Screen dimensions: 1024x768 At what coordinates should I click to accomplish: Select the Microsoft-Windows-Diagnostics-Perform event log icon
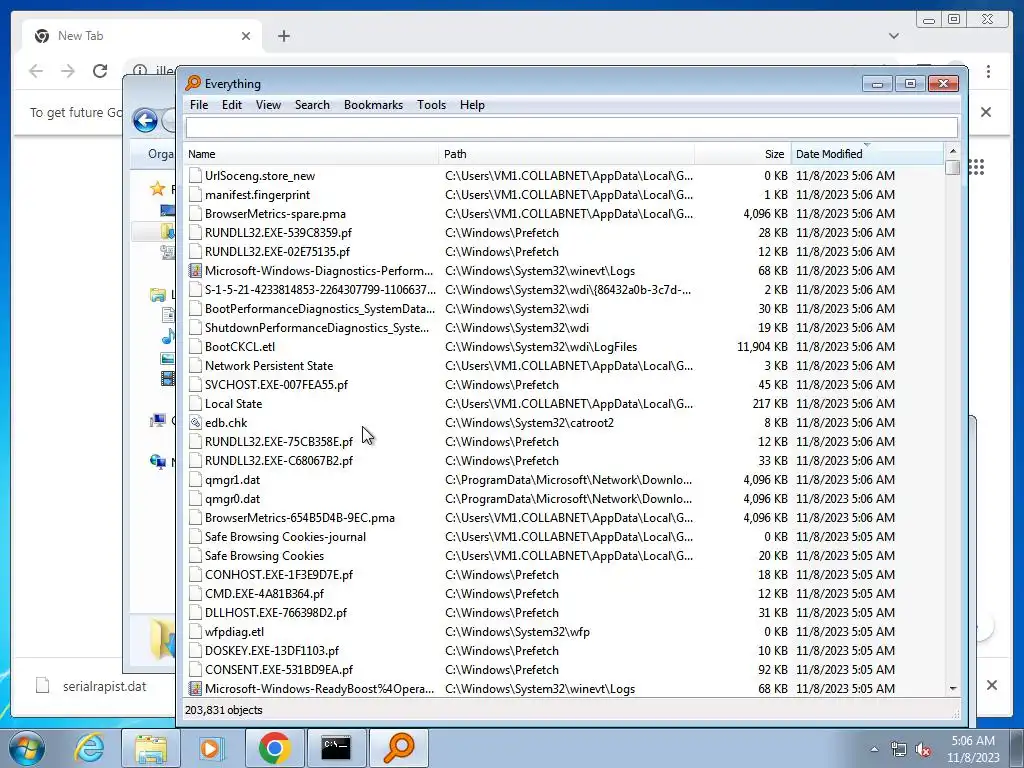click(195, 270)
